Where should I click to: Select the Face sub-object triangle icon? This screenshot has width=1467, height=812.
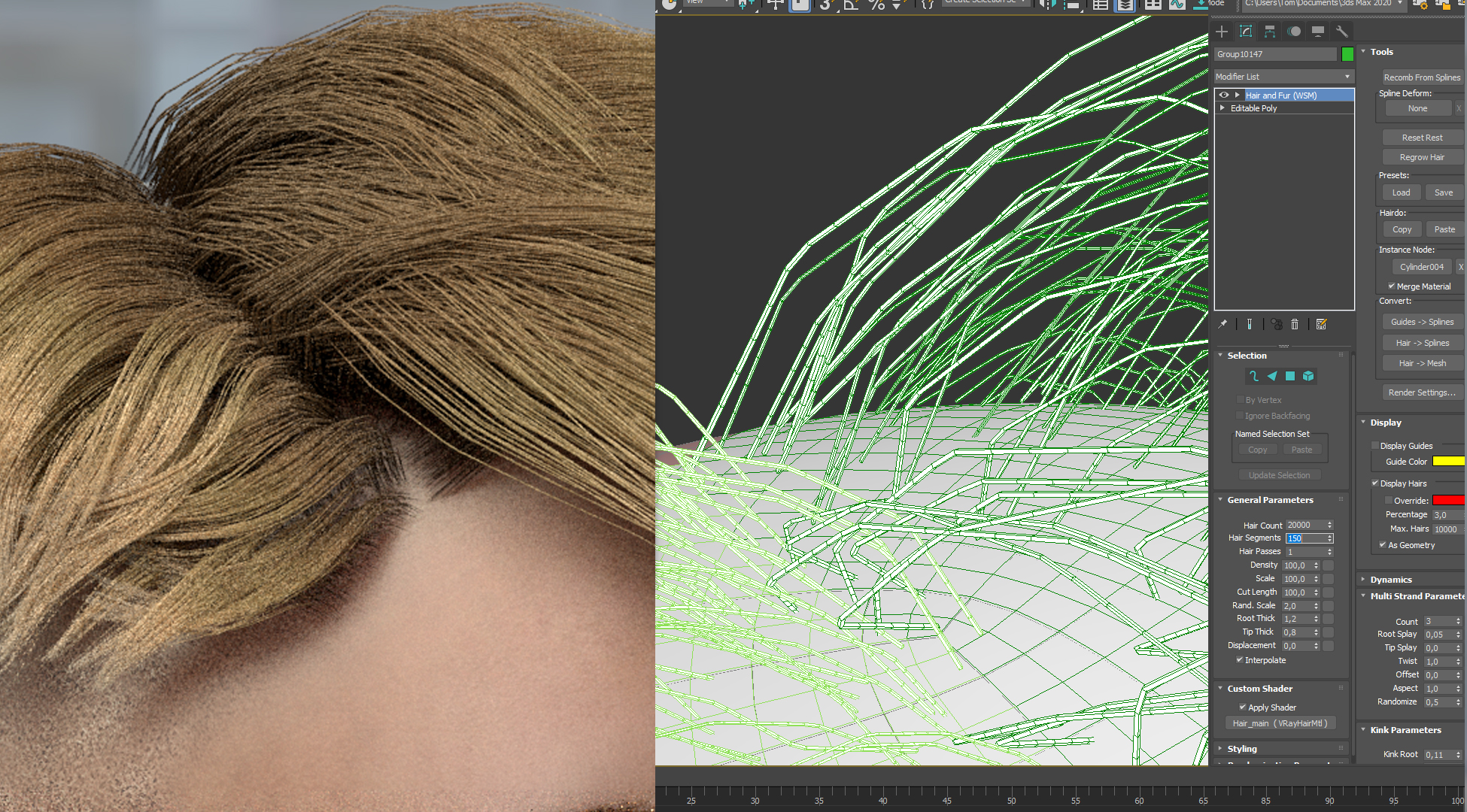[x=1272, y=376]
